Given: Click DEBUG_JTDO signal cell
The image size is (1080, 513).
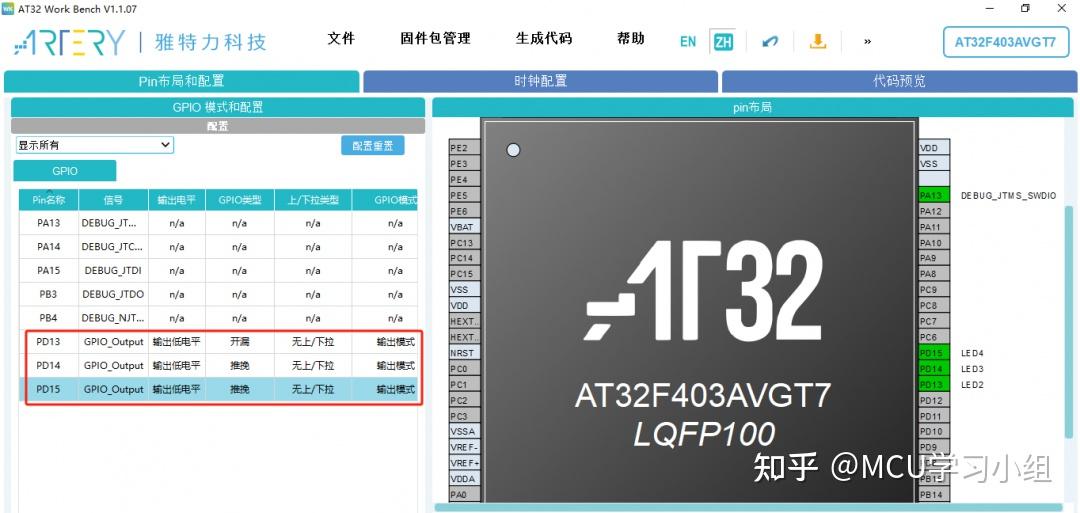Looking at the screenshot, I should click(114, 294).
